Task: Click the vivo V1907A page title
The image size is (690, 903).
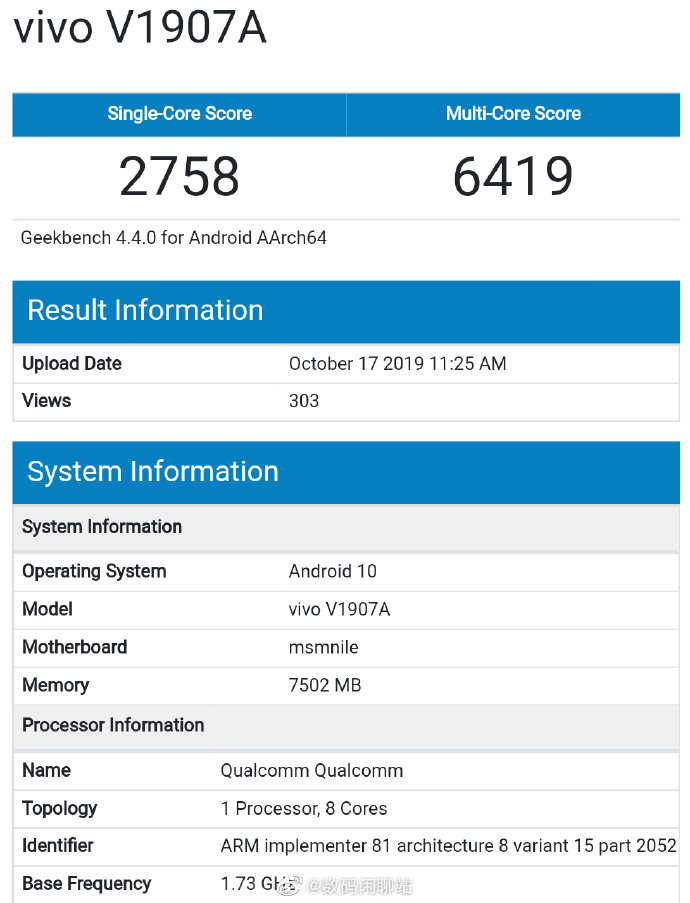Action: (x=140, y=28)
